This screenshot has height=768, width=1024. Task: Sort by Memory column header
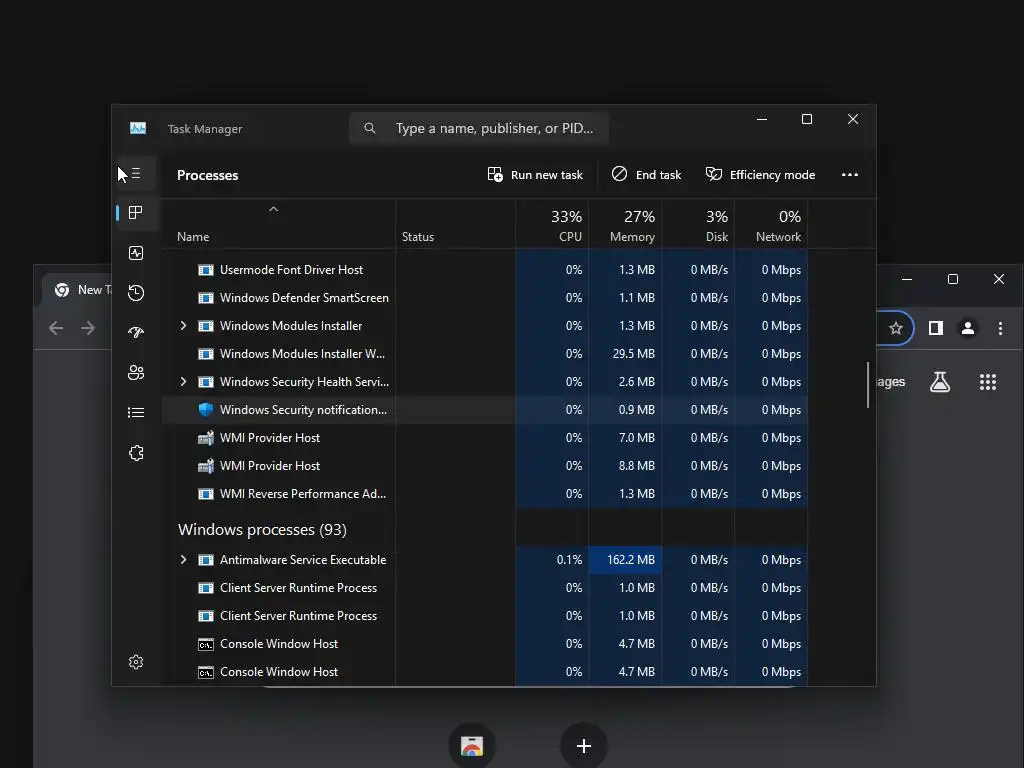tap(625, 225)
